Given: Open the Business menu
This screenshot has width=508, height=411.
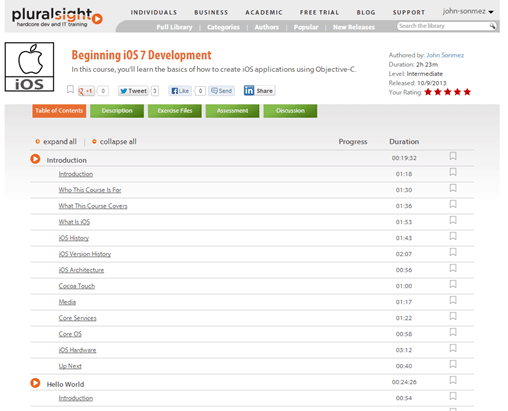Looking at the screenshot, I should coord(211,12).
